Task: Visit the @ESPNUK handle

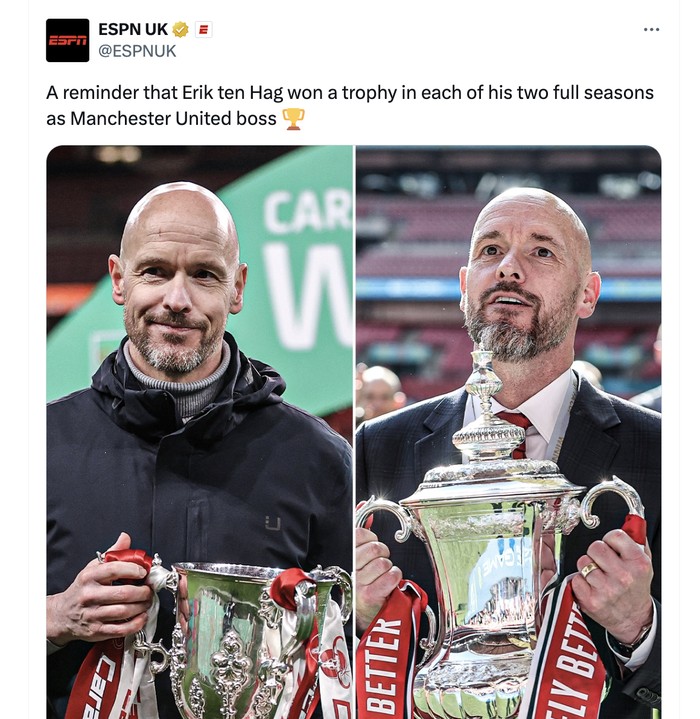Action: click(137, 51)
